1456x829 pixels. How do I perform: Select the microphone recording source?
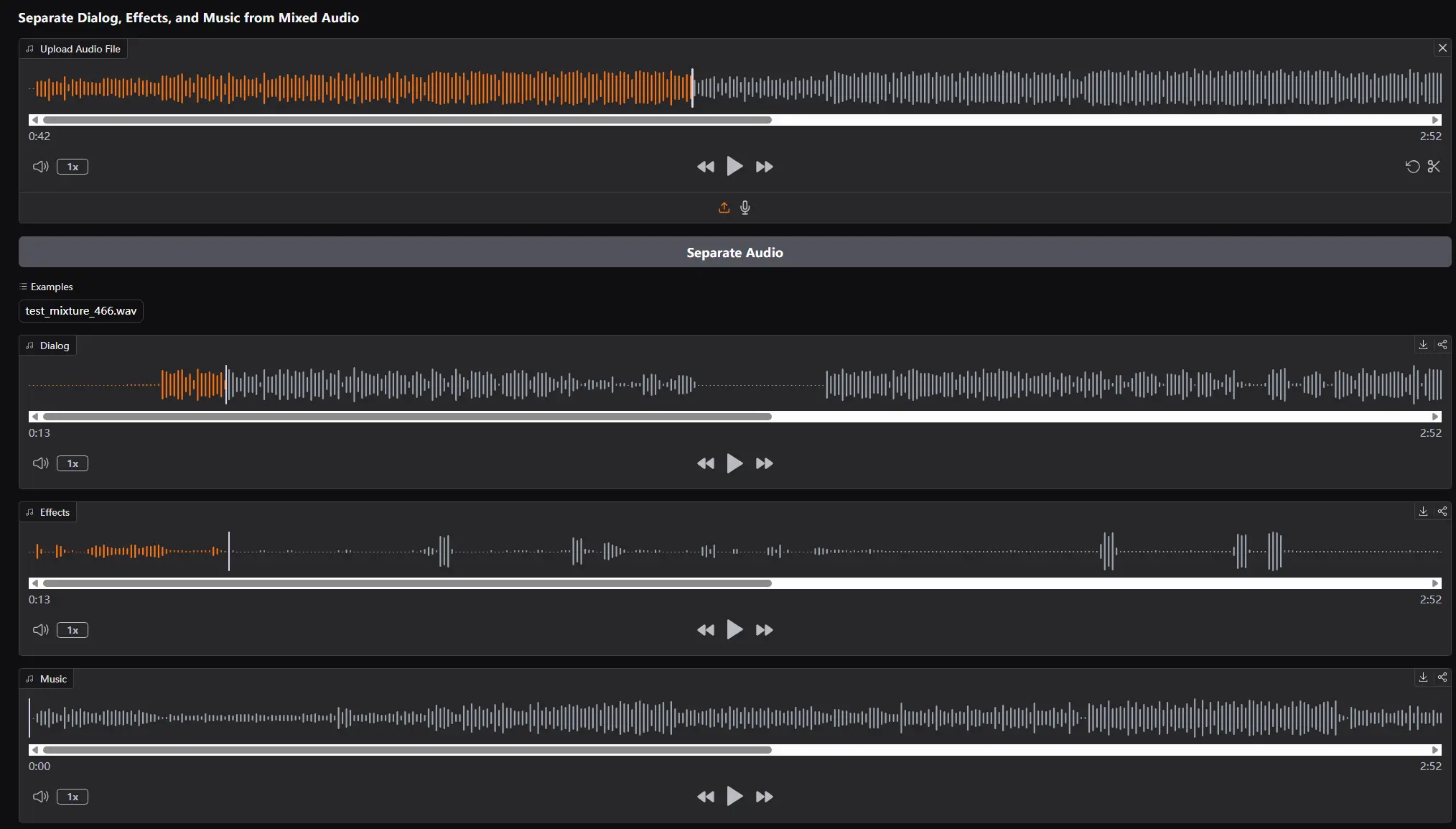coord(745,208)
